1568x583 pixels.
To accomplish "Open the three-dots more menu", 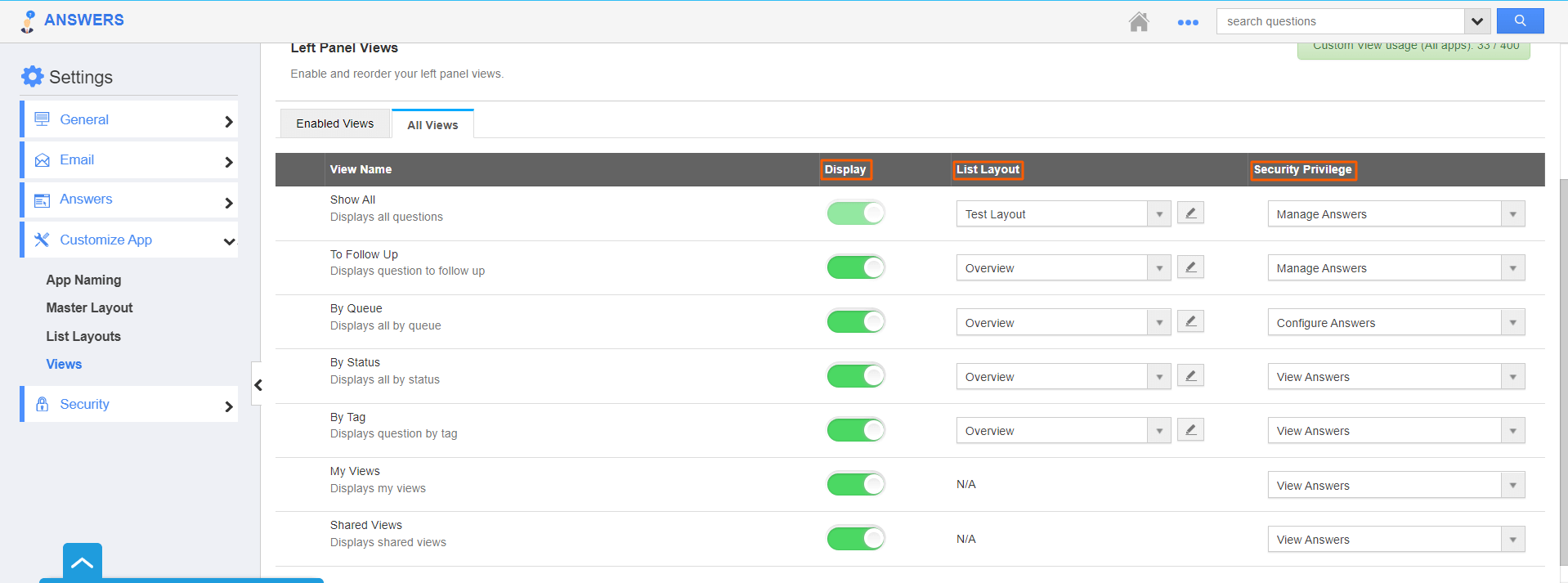I will click(1187, 23).
